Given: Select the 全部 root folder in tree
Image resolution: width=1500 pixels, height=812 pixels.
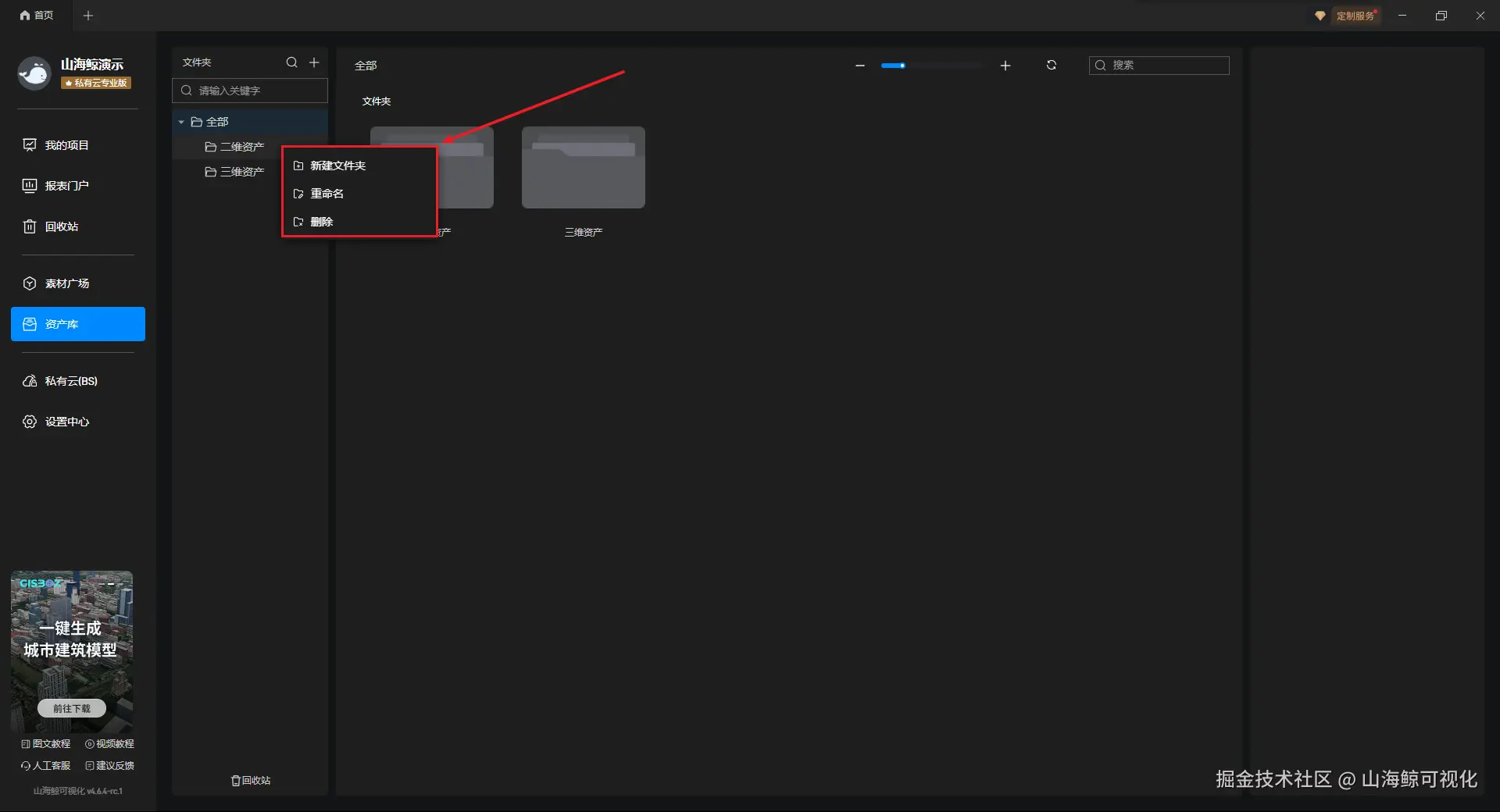Looking at the screenshot, I should pos(250,122).
